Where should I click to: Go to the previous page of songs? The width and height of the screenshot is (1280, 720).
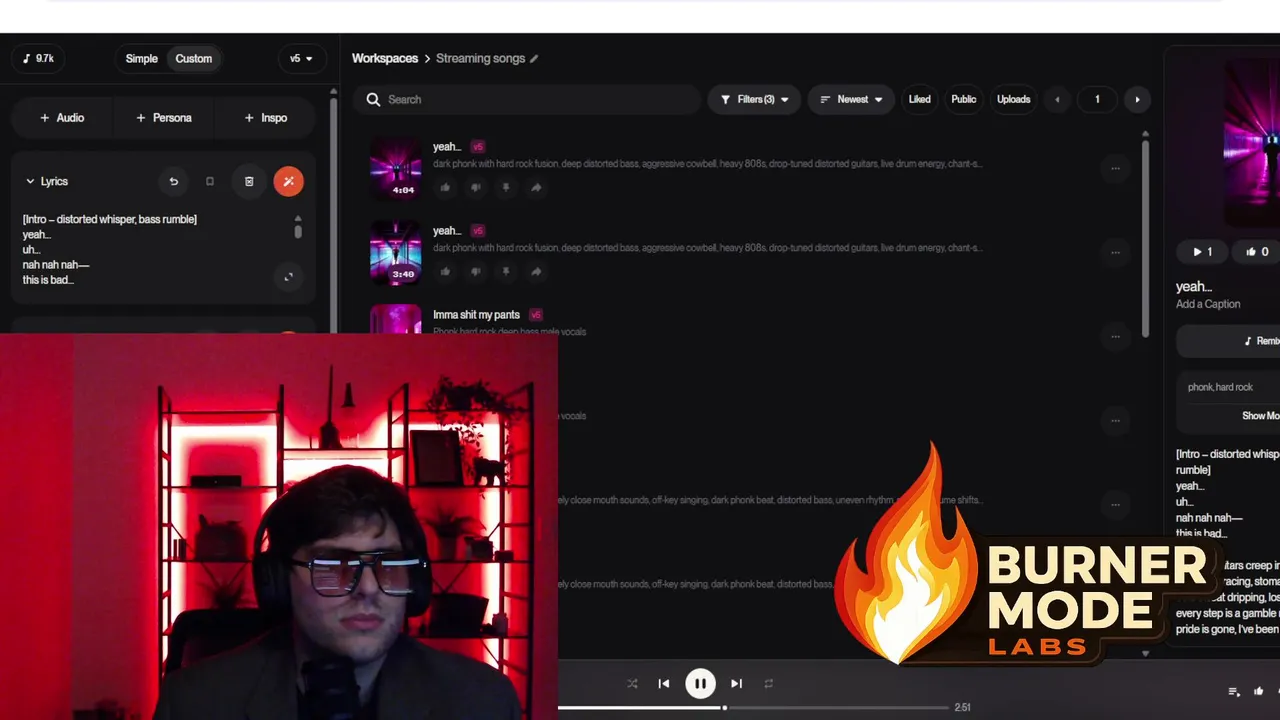(x=1057, y=99)
